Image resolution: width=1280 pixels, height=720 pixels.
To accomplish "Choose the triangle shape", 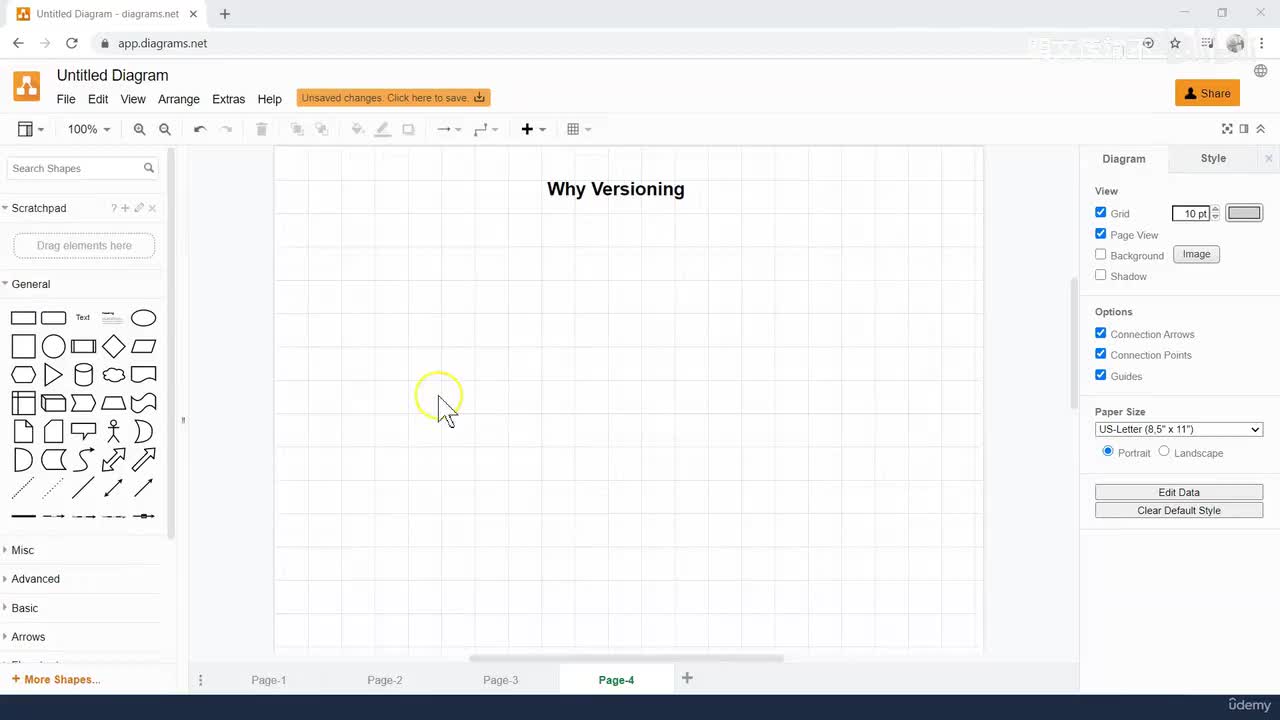I will point(54,375).
